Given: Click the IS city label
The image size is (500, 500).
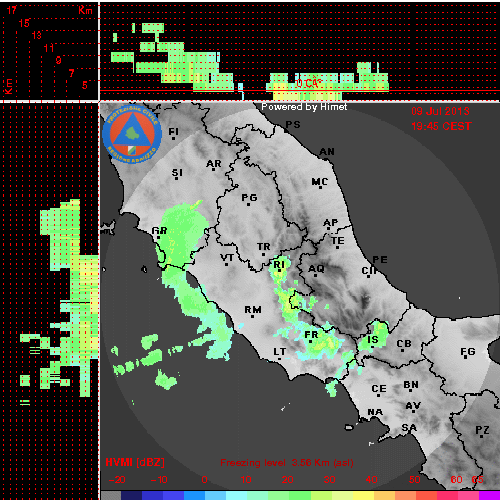Looking at the screenshot, I should 373,340.
